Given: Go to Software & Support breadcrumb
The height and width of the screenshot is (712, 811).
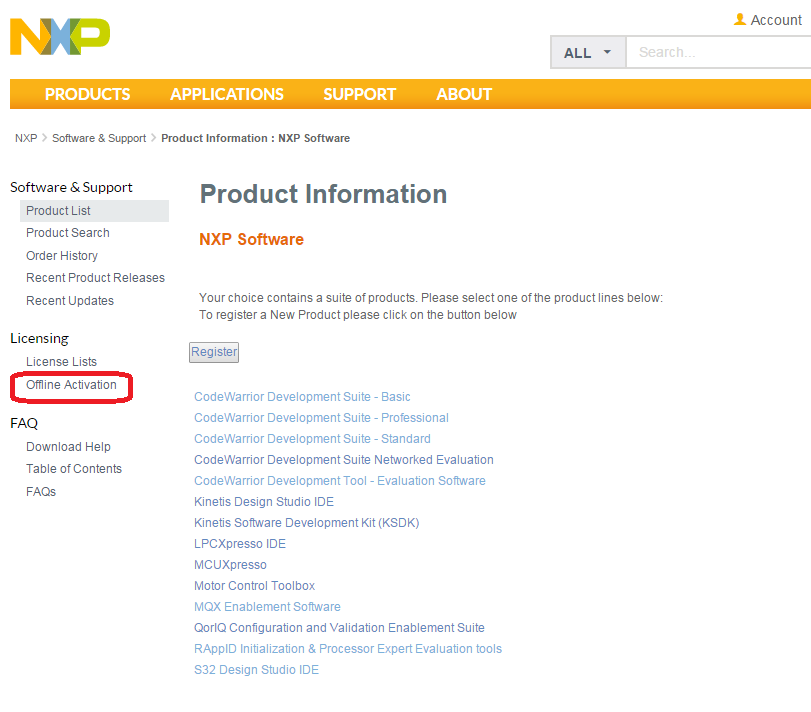Looking at the screenshot, I should pyautogui.click(x=99, y=138).
